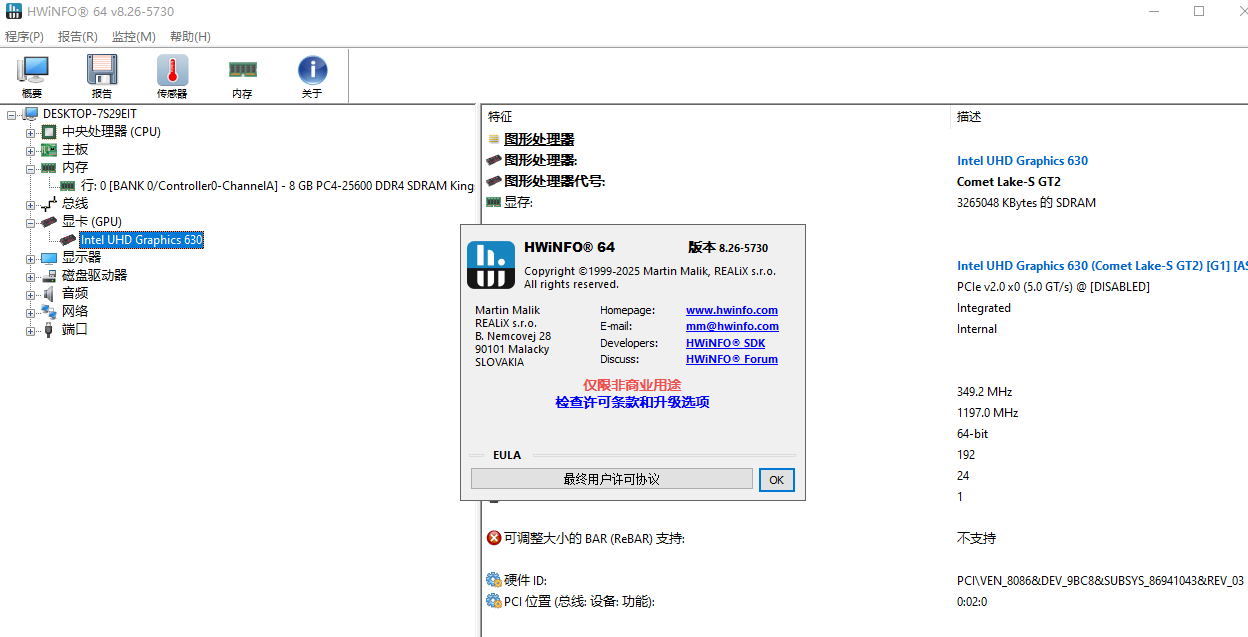Click 3265048 KBytes 的 SDRAM value

[x=1026, y=203]
